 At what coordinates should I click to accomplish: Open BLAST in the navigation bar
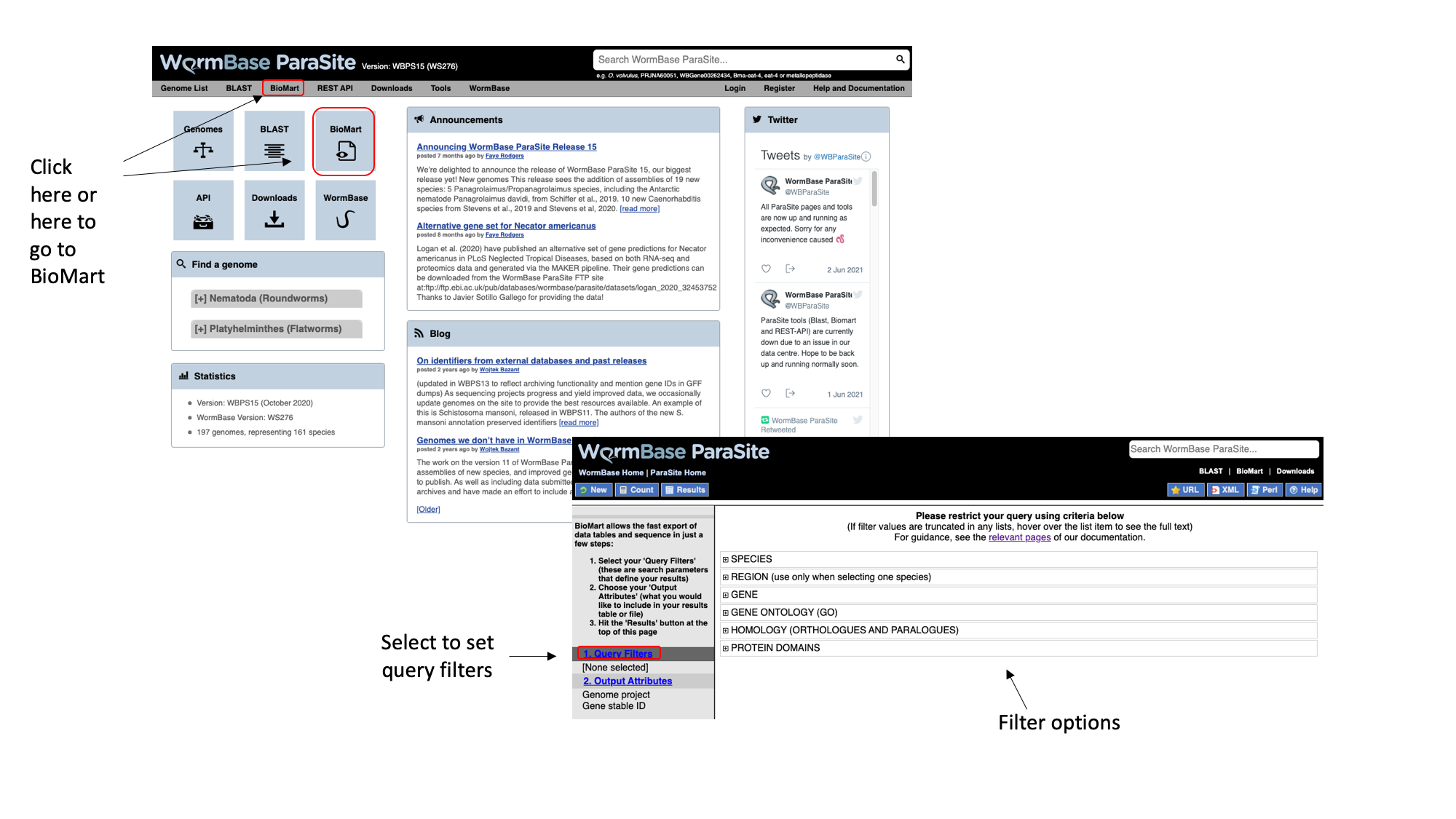tap(239, 88)
